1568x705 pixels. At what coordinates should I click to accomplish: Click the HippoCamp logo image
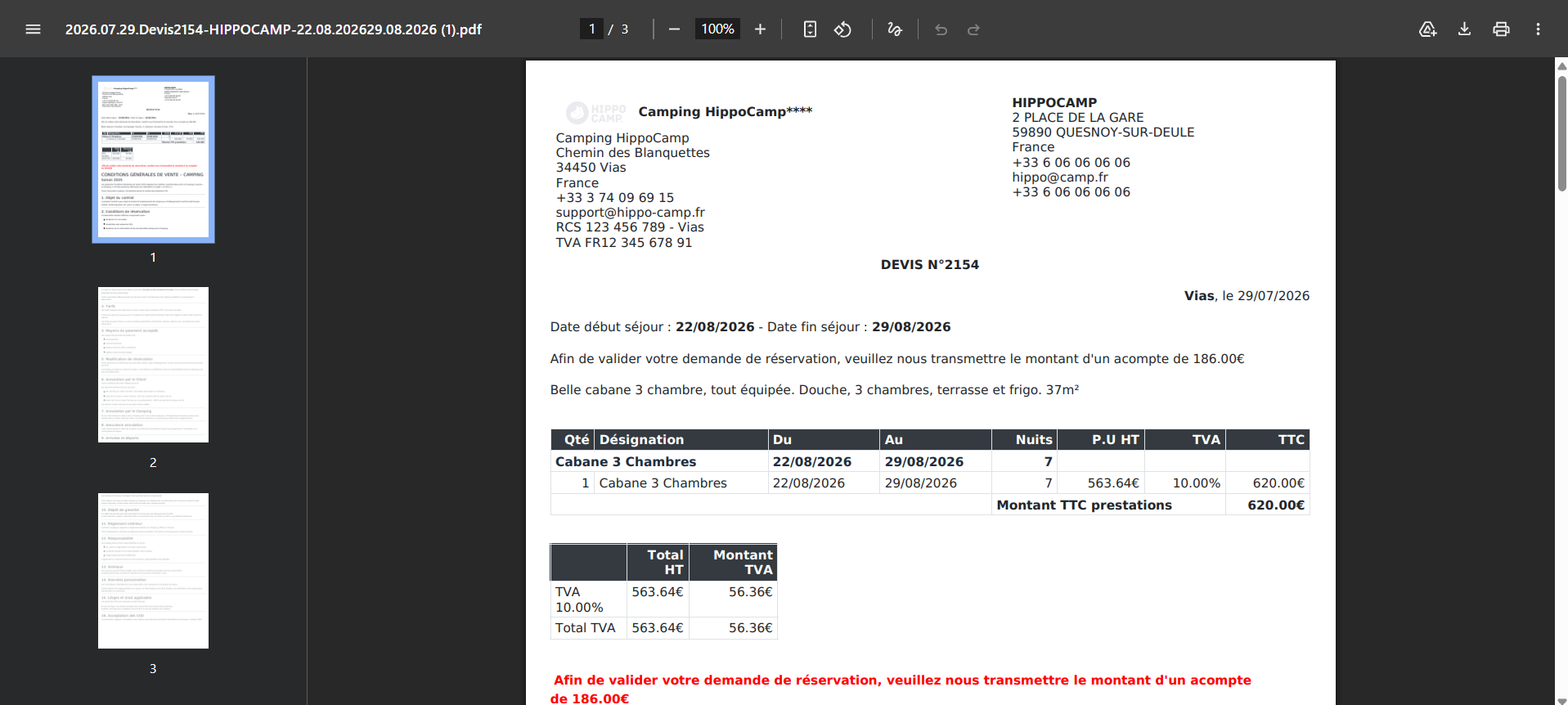pyautogui.click(x=596, y=112)
